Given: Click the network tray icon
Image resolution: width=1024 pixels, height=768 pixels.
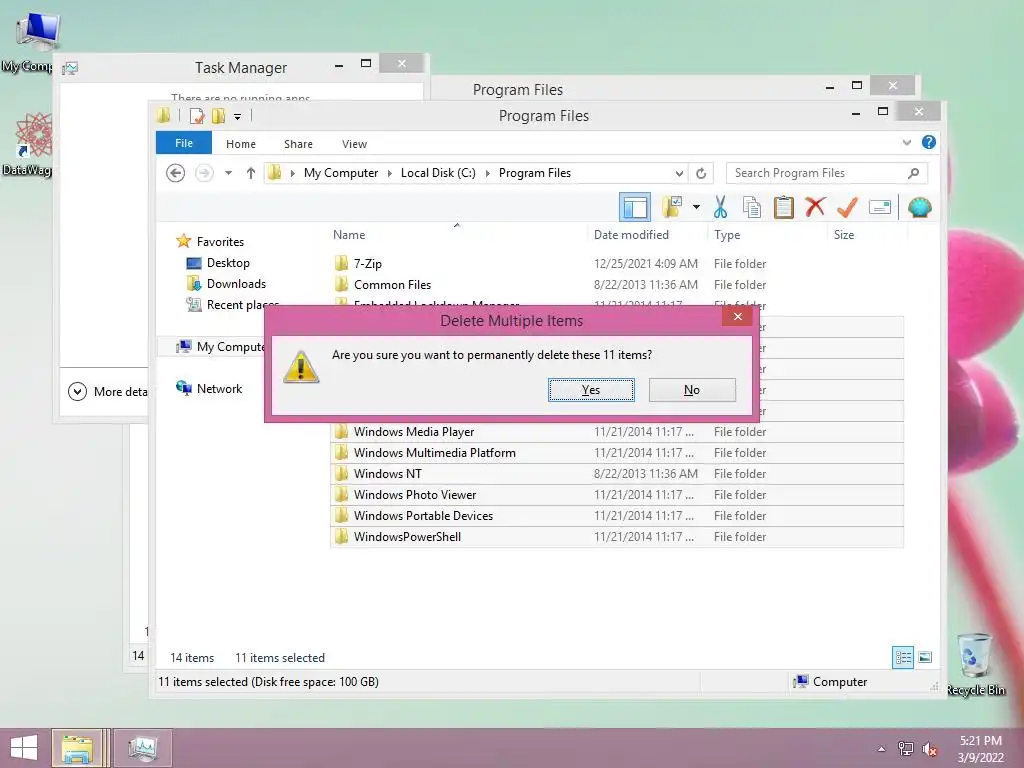Looking at the screenshot, I should tap(905, 748).
